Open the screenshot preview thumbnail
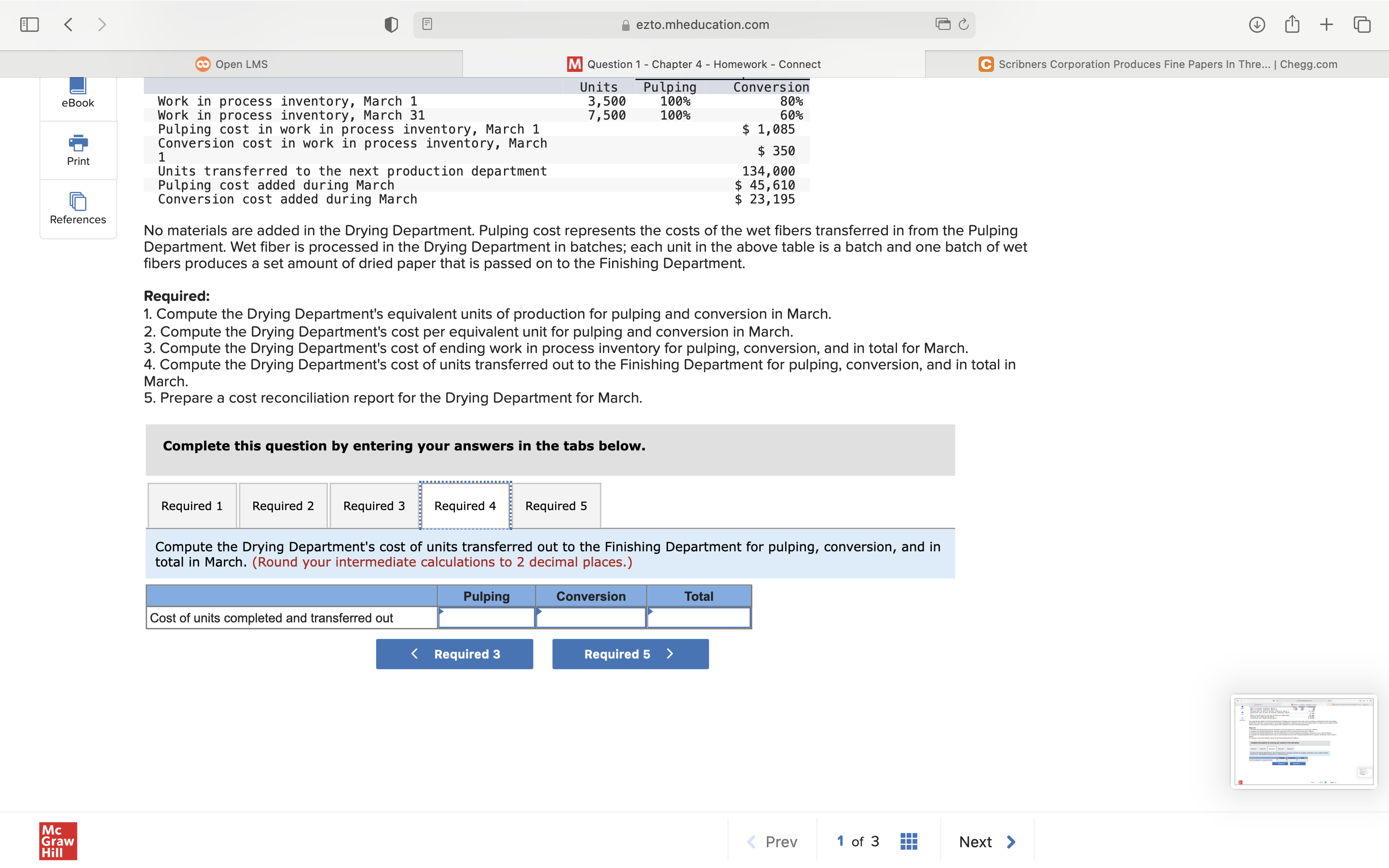 (x=1304, y=741)
